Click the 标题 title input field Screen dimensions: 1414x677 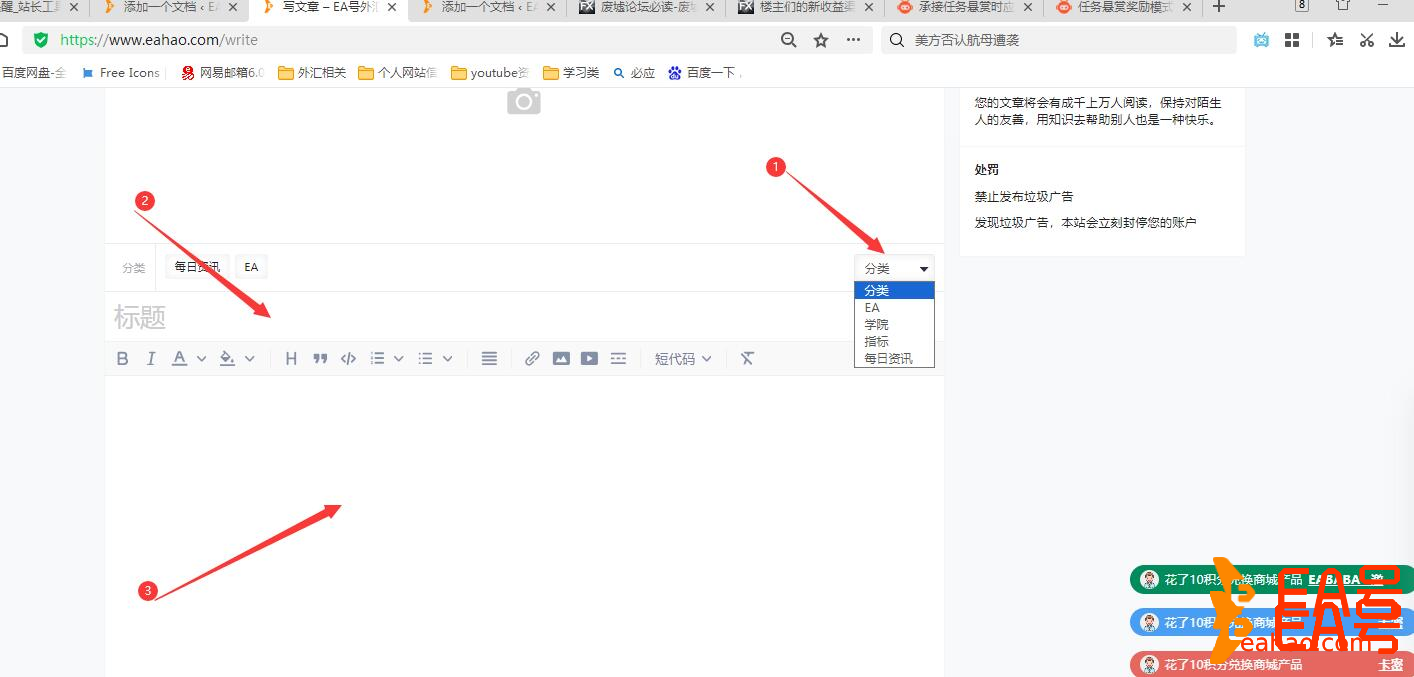400,317
